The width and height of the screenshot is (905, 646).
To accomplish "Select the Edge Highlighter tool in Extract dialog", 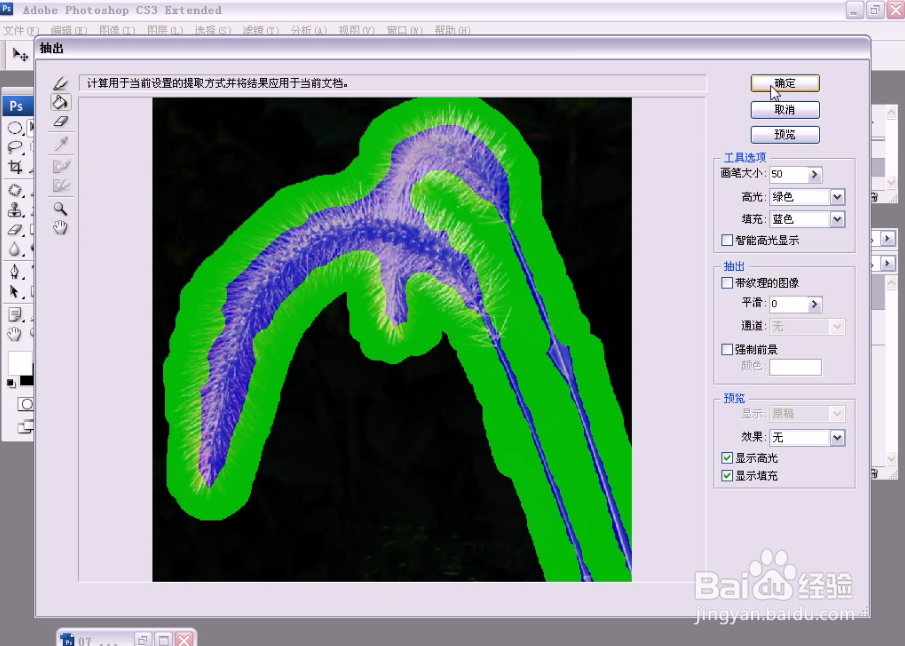I will coord(61,83).
